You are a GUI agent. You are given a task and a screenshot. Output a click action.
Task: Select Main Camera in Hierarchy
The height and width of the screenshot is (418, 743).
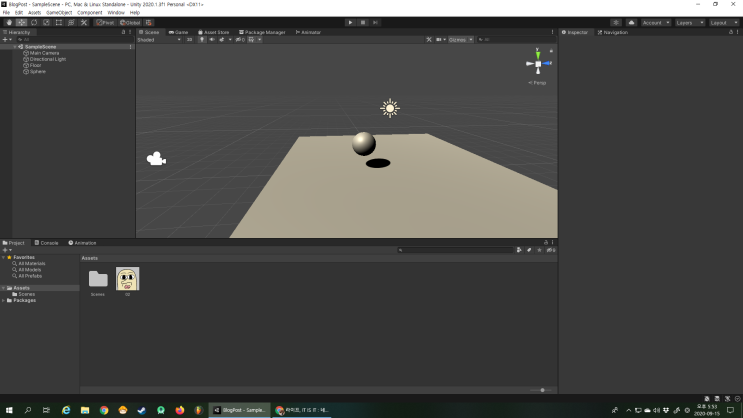point(44,53)
